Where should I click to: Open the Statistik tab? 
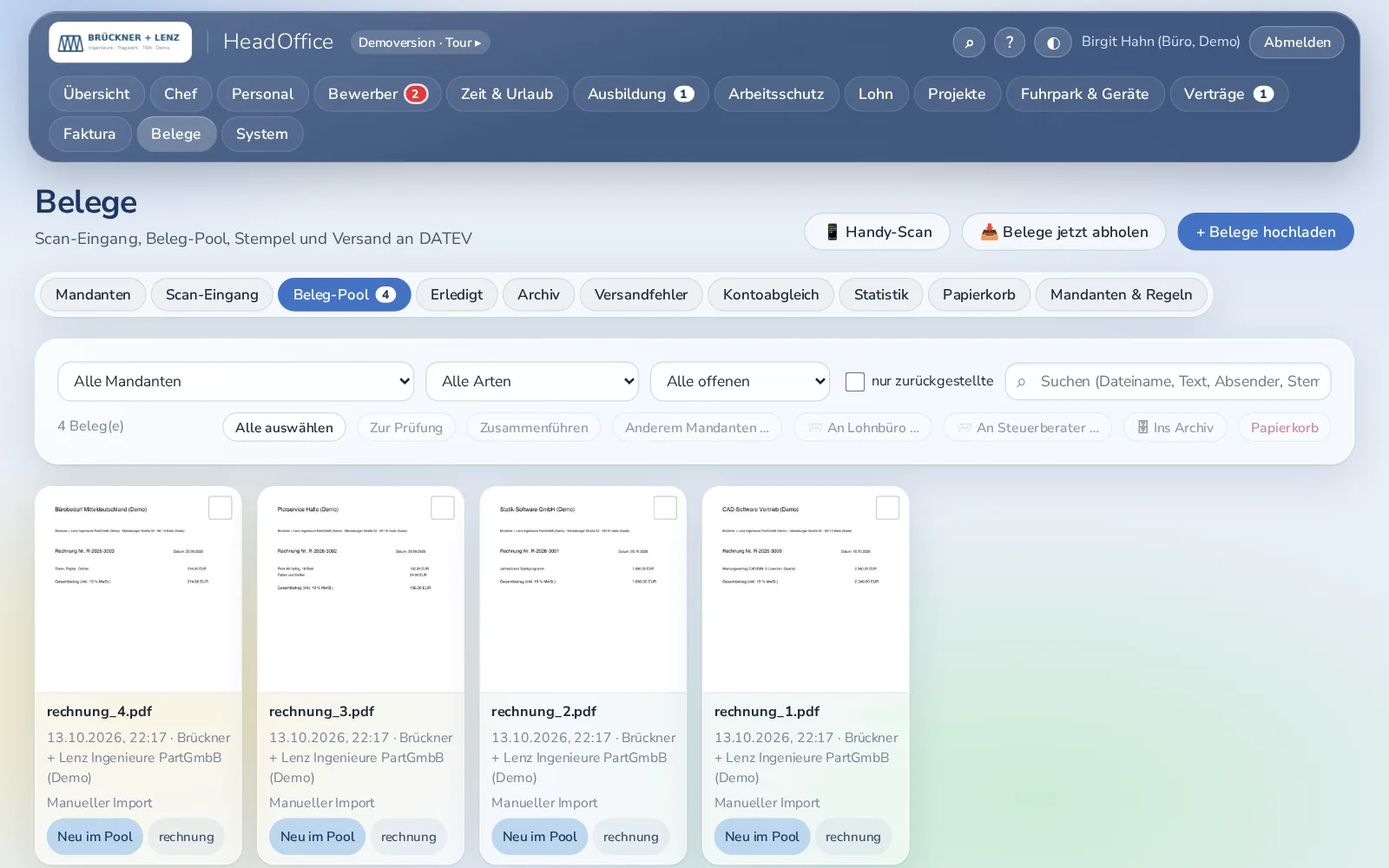pos(881,295)
